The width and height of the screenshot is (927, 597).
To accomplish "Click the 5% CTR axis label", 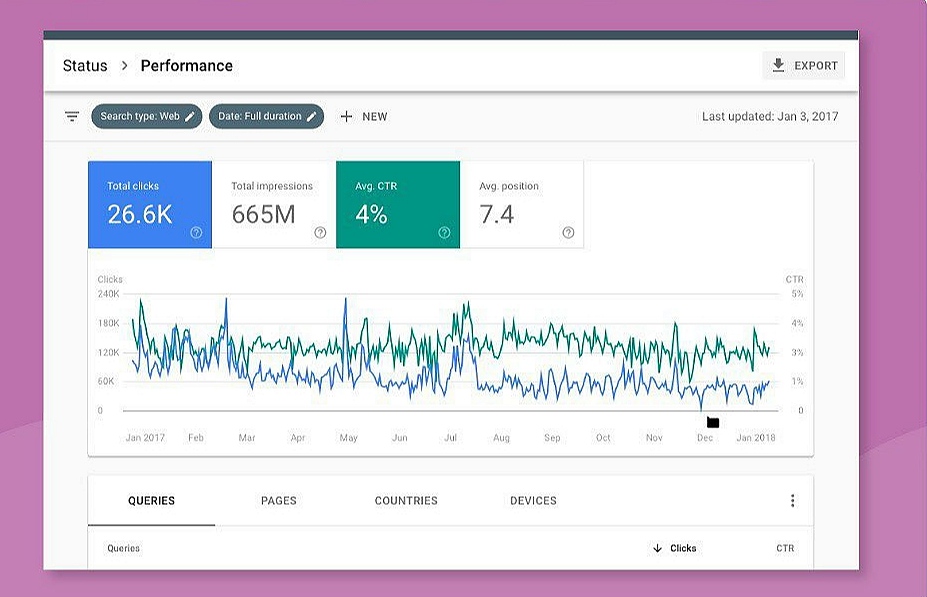I will click(798, 294).
